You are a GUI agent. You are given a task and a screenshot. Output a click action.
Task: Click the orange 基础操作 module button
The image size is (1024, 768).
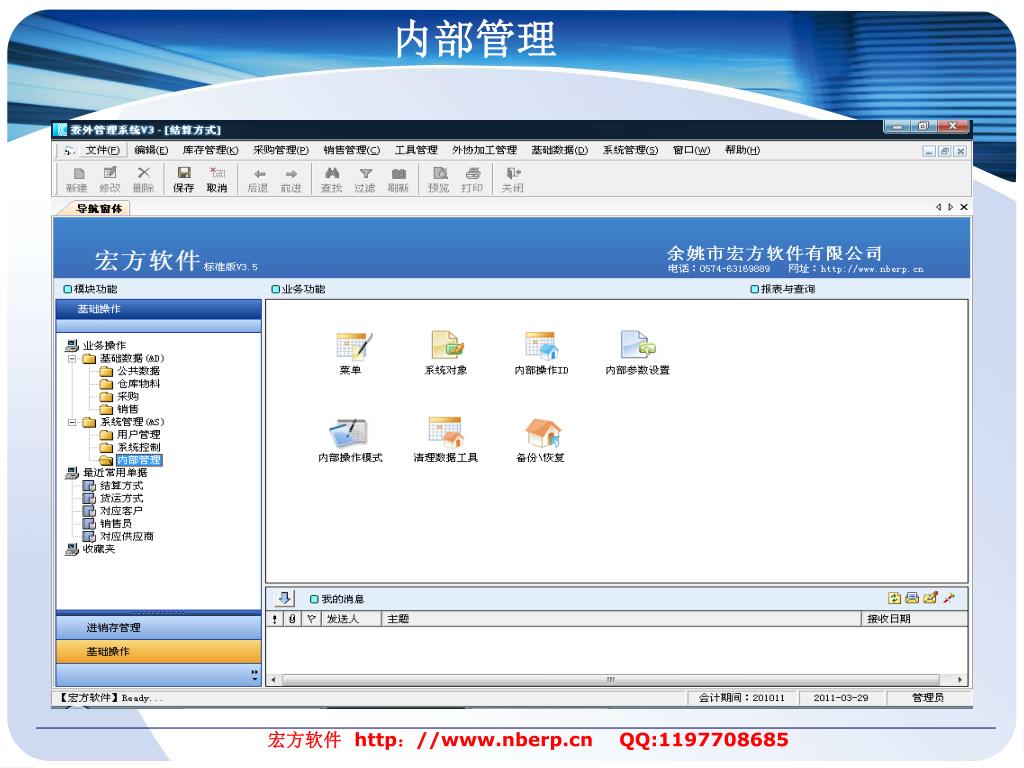coord(159,652)
